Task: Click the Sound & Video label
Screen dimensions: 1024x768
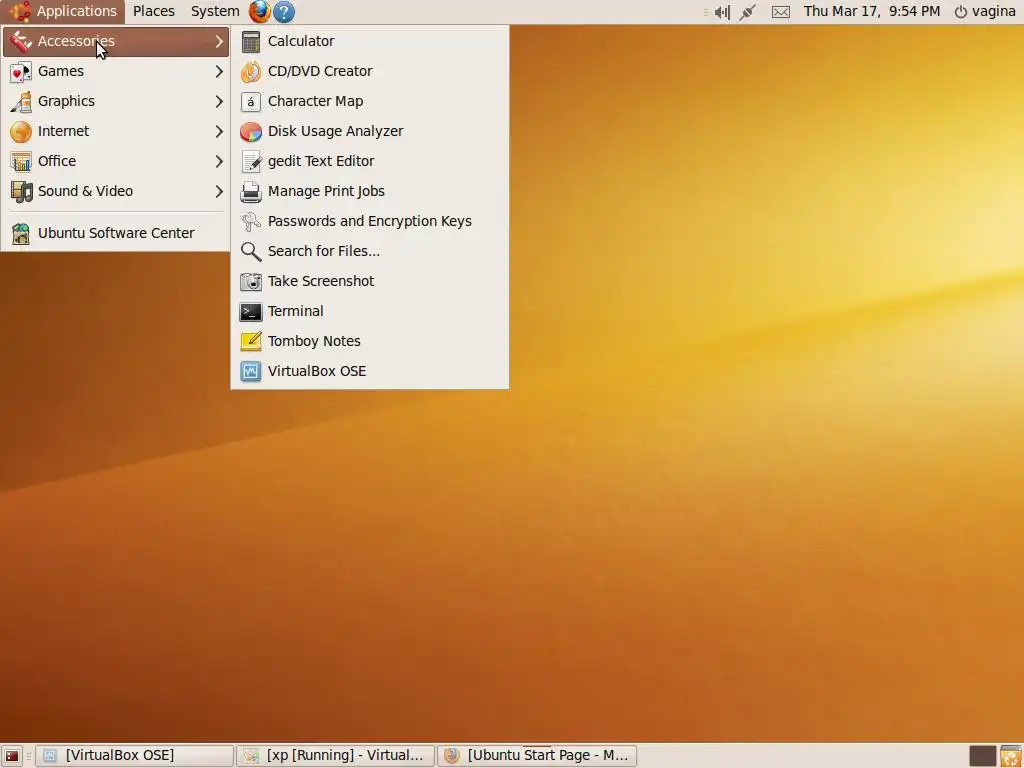Action: click(x=86, y=191)
